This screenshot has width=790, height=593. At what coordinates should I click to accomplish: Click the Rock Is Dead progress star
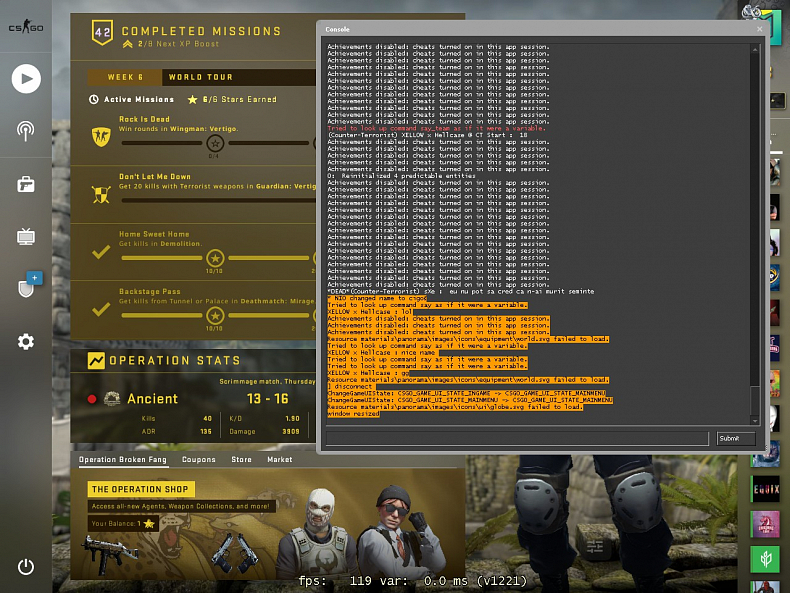point(215,143)
